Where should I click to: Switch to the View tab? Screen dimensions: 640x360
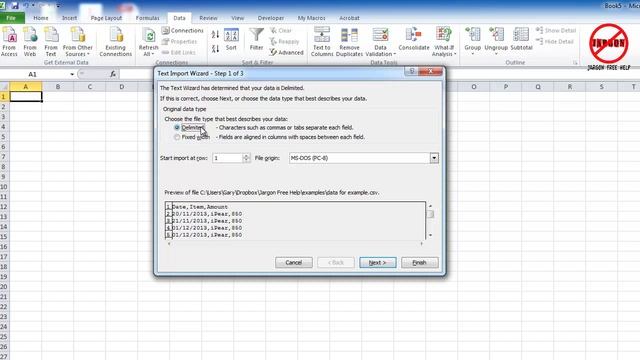click(x=237, y=18)
